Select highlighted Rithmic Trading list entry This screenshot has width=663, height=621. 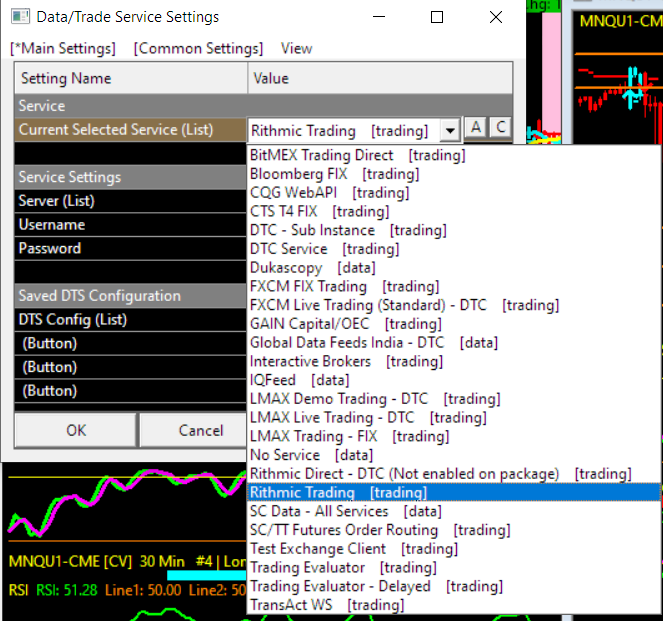tap(453, 492)
